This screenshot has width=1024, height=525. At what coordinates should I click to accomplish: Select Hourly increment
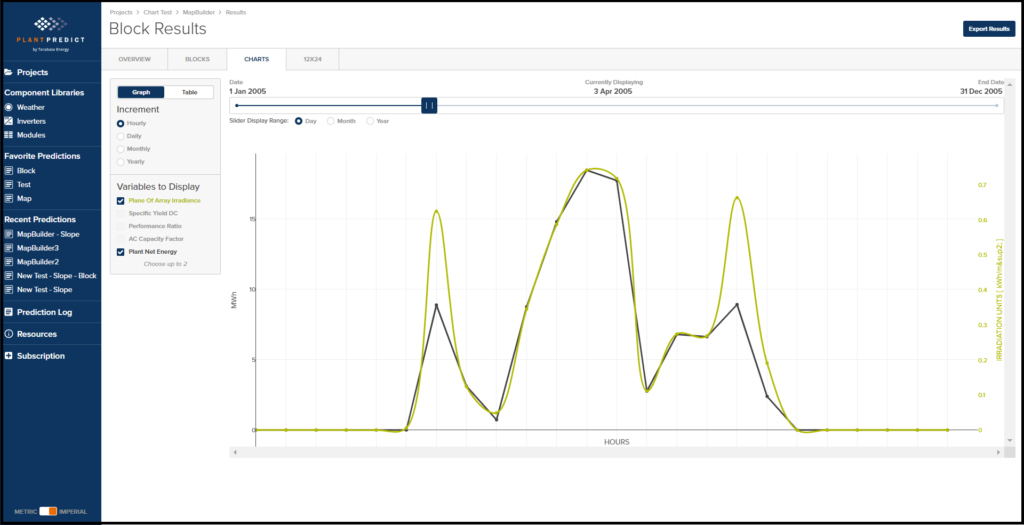121,123
